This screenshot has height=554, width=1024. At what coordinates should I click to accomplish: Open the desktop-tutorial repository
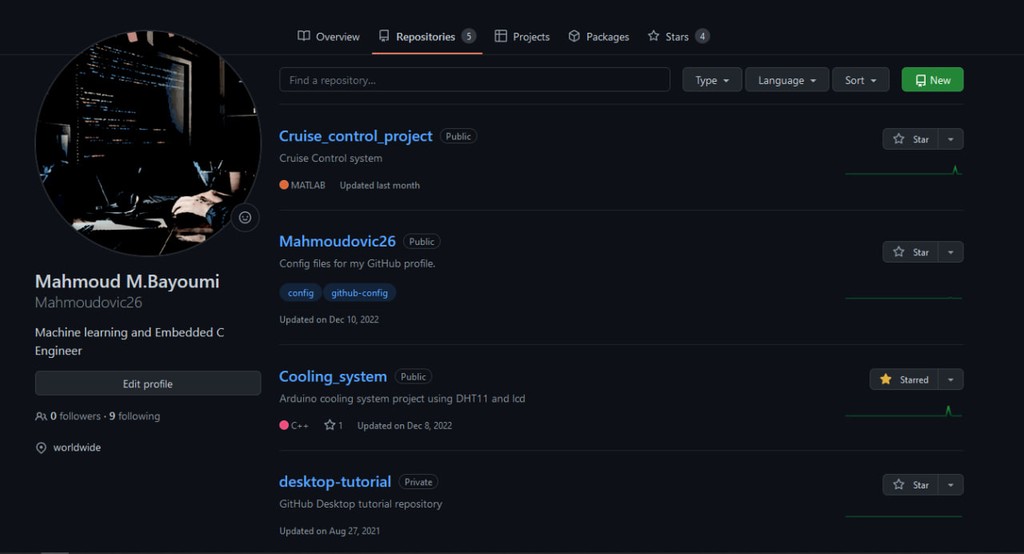coord(335,481)
